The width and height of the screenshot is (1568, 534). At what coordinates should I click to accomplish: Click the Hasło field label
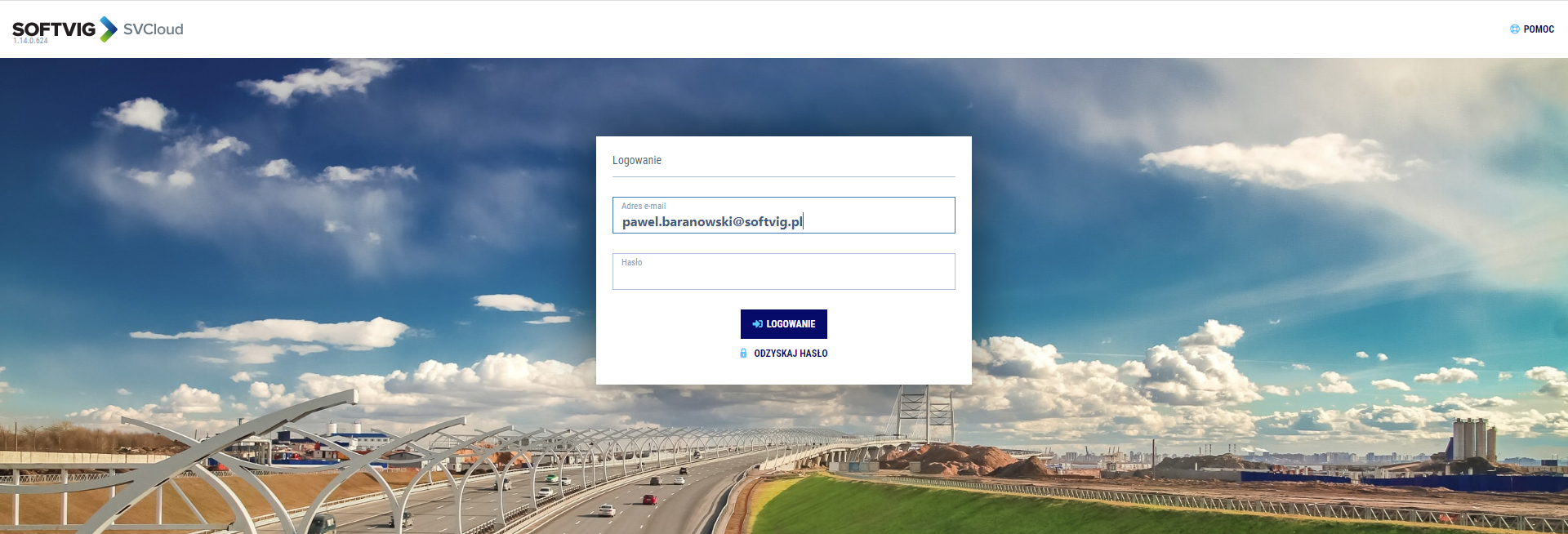(x=631, y=262)
